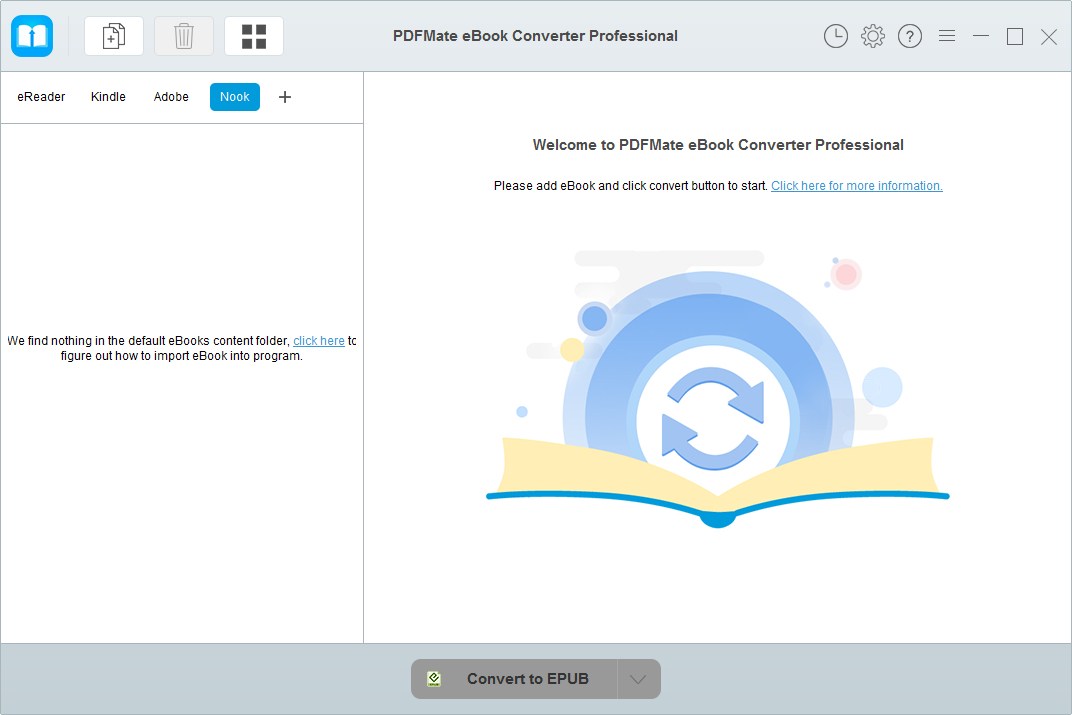
Task: Switch to the Adobe tab
Action: pos(171,97)
